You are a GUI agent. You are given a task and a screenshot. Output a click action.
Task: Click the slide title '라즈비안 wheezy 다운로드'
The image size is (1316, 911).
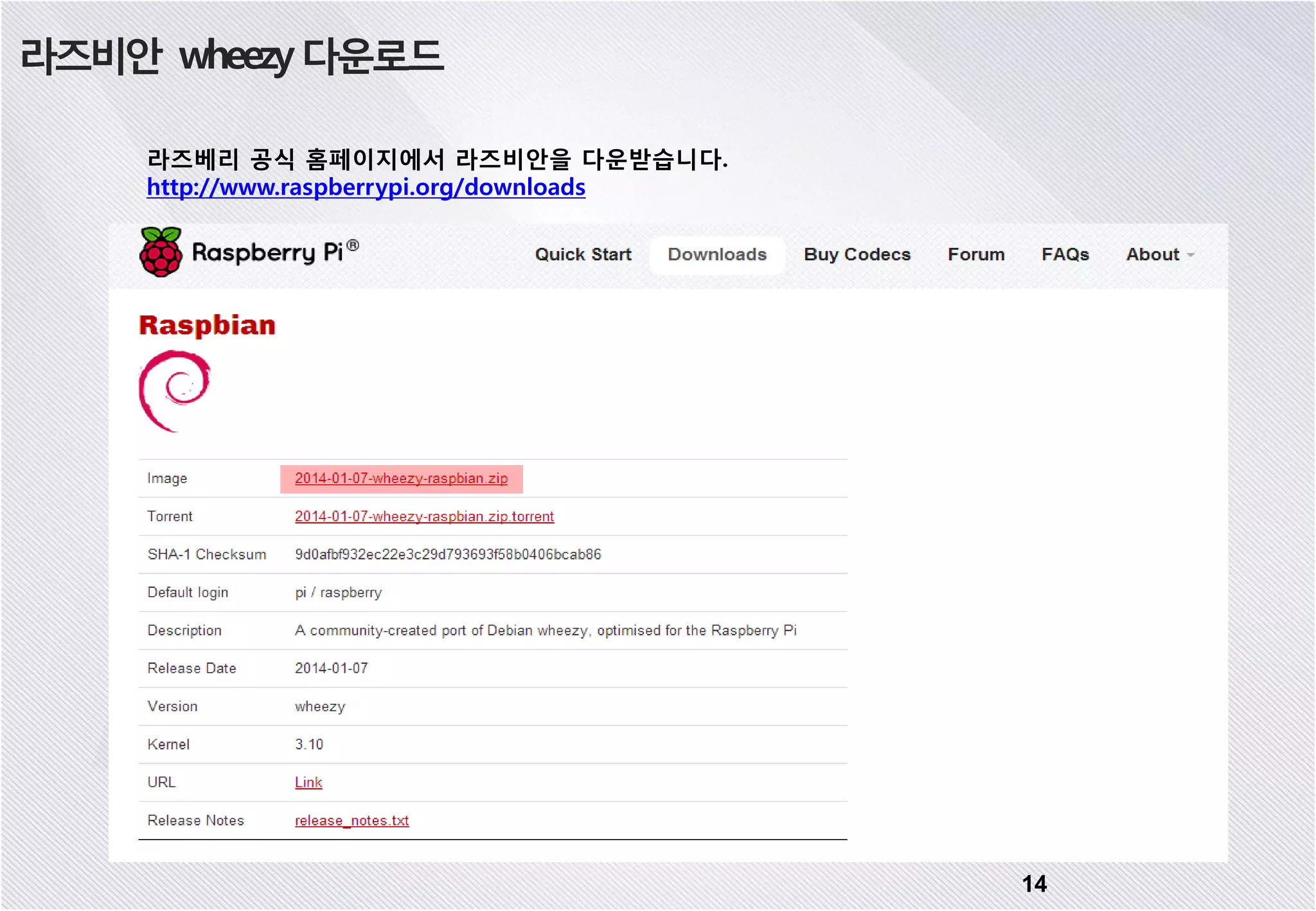[232, 56]
